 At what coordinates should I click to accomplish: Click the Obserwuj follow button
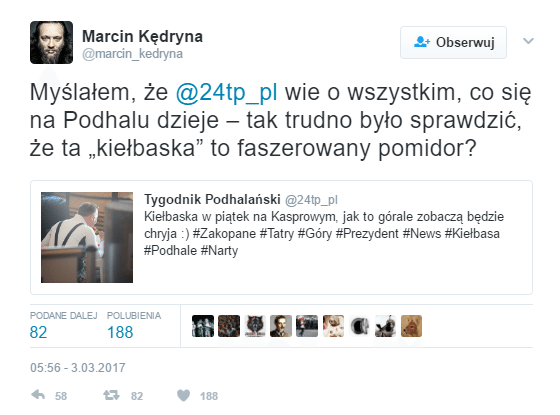click(x=453, y=42)
